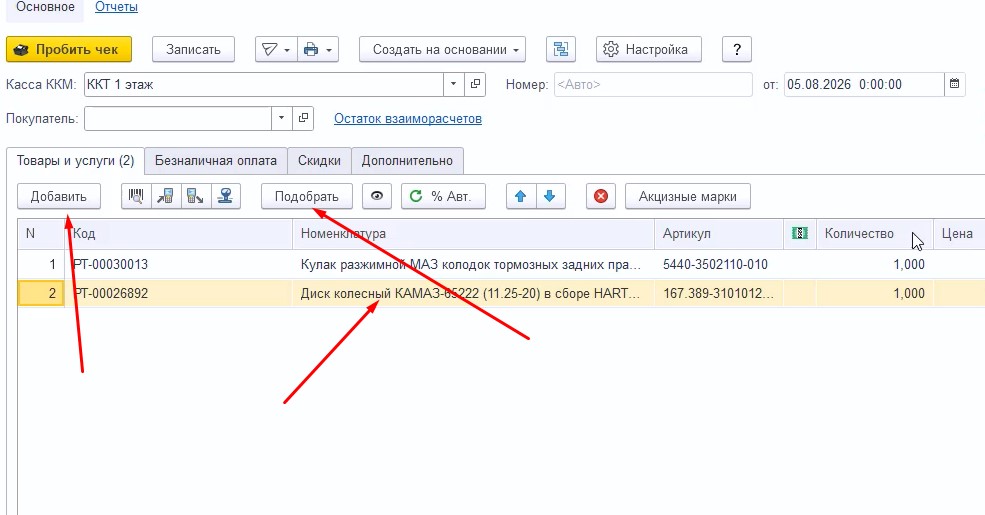Toggle the eye visibility button

coord(377,197)
